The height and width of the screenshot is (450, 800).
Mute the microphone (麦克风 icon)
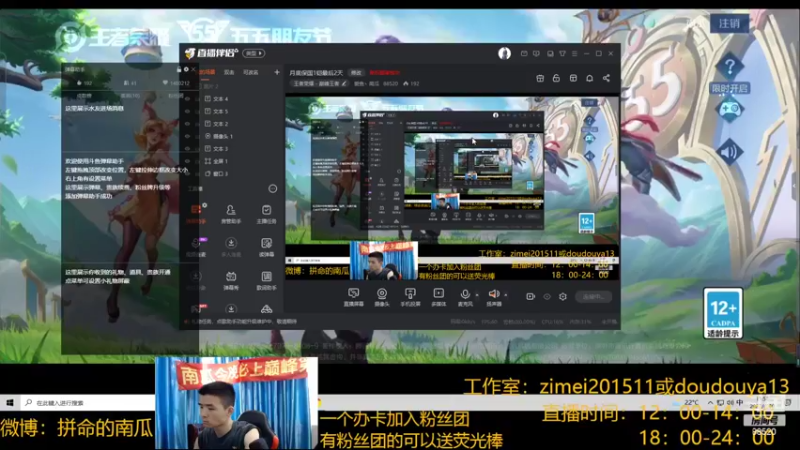(x=465, y=296)
